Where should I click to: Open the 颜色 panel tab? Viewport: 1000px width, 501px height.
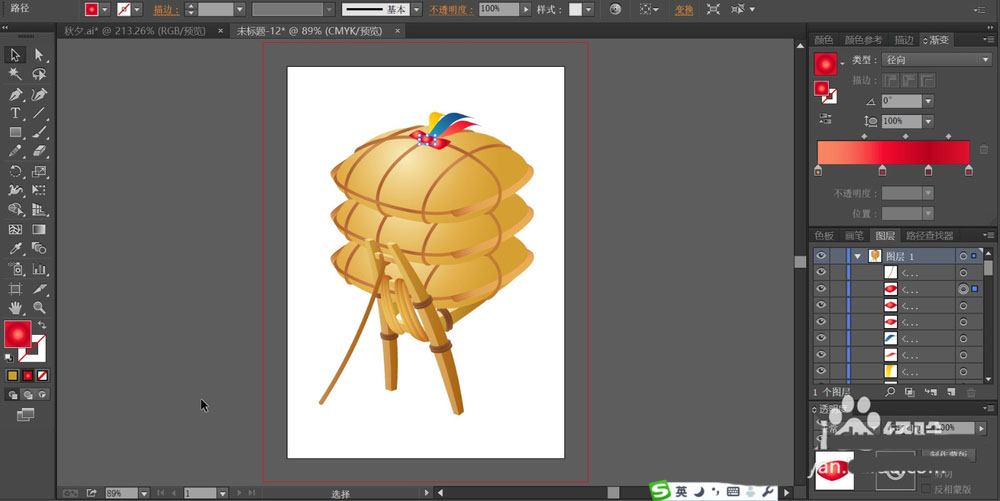pyautogui.click(x=823, y=40)
